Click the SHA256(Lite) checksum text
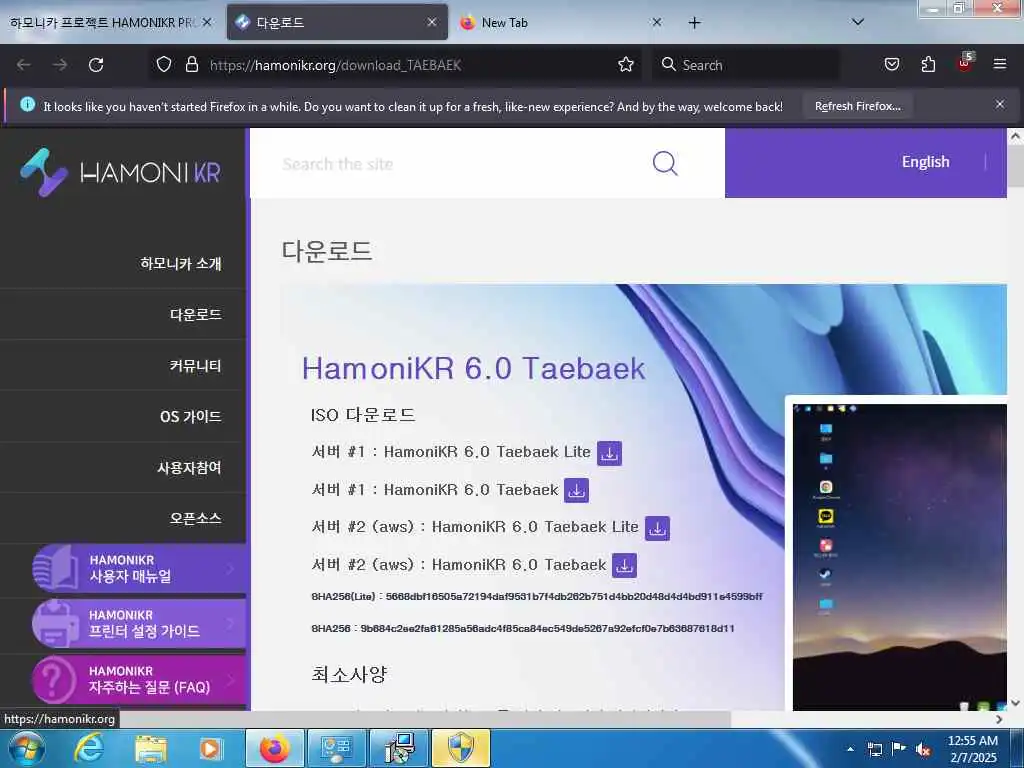 pos(537,596)
